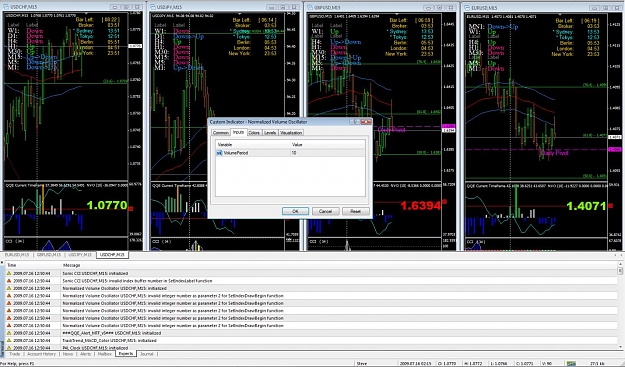Click the terminal log scrollbar down arrow

(620, 348)
